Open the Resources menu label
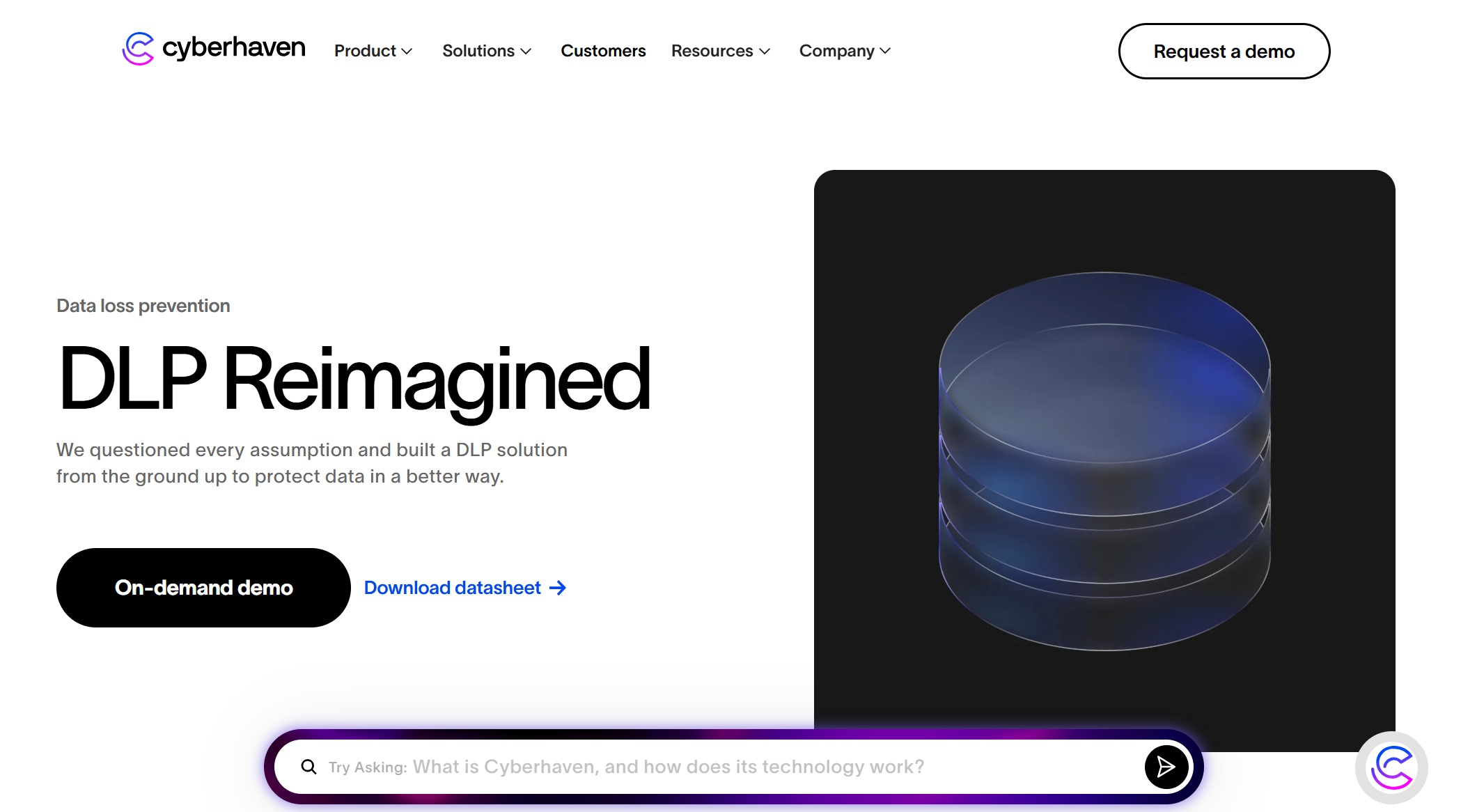Image resolution: width=1461 pixels, height=812 pixels. tap(712, 51)
